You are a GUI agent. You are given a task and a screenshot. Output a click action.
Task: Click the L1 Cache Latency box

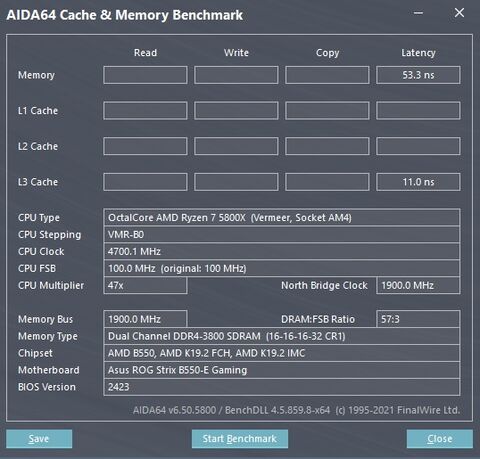(x=418, y=111)
